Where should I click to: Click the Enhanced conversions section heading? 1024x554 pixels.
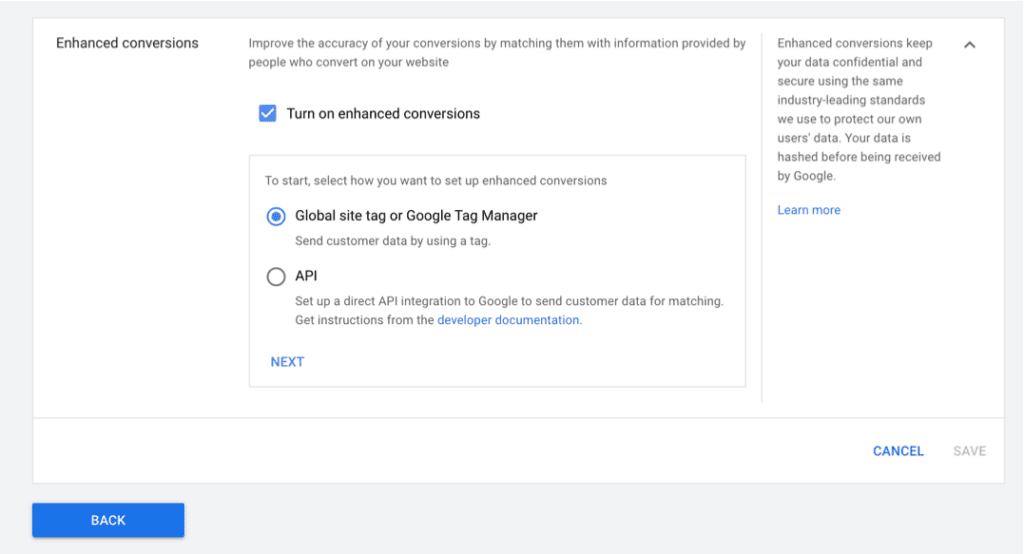click(127, 43)
